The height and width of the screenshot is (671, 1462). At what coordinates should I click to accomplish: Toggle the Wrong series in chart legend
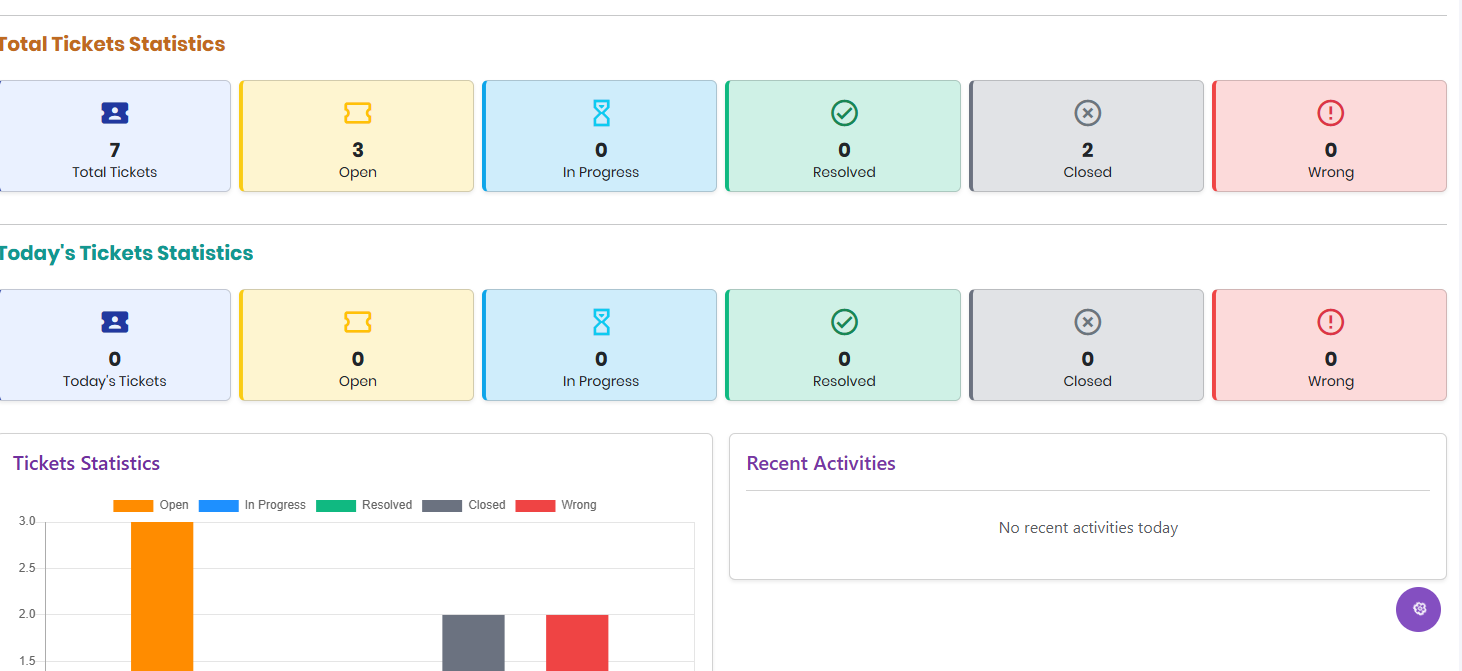pos(556,505)
